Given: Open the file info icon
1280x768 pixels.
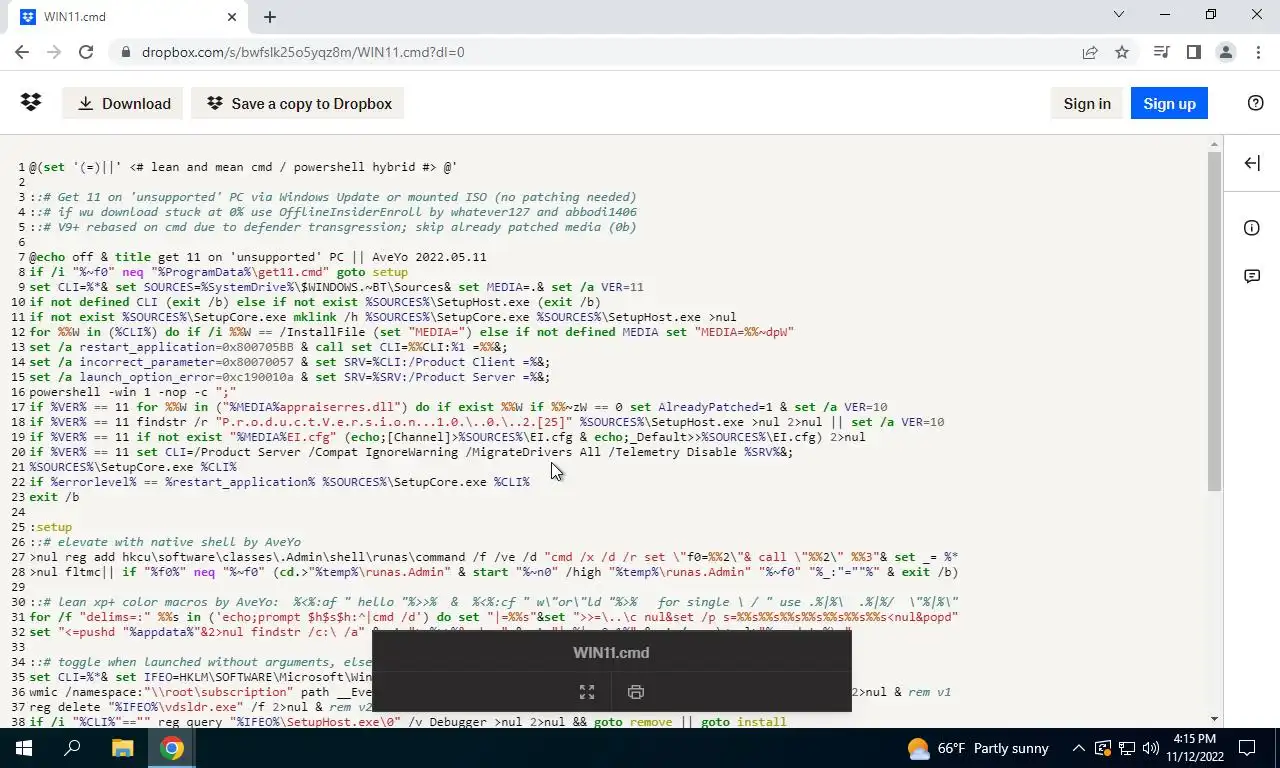Looking at the screenshot, I should tap(1252, 228).
